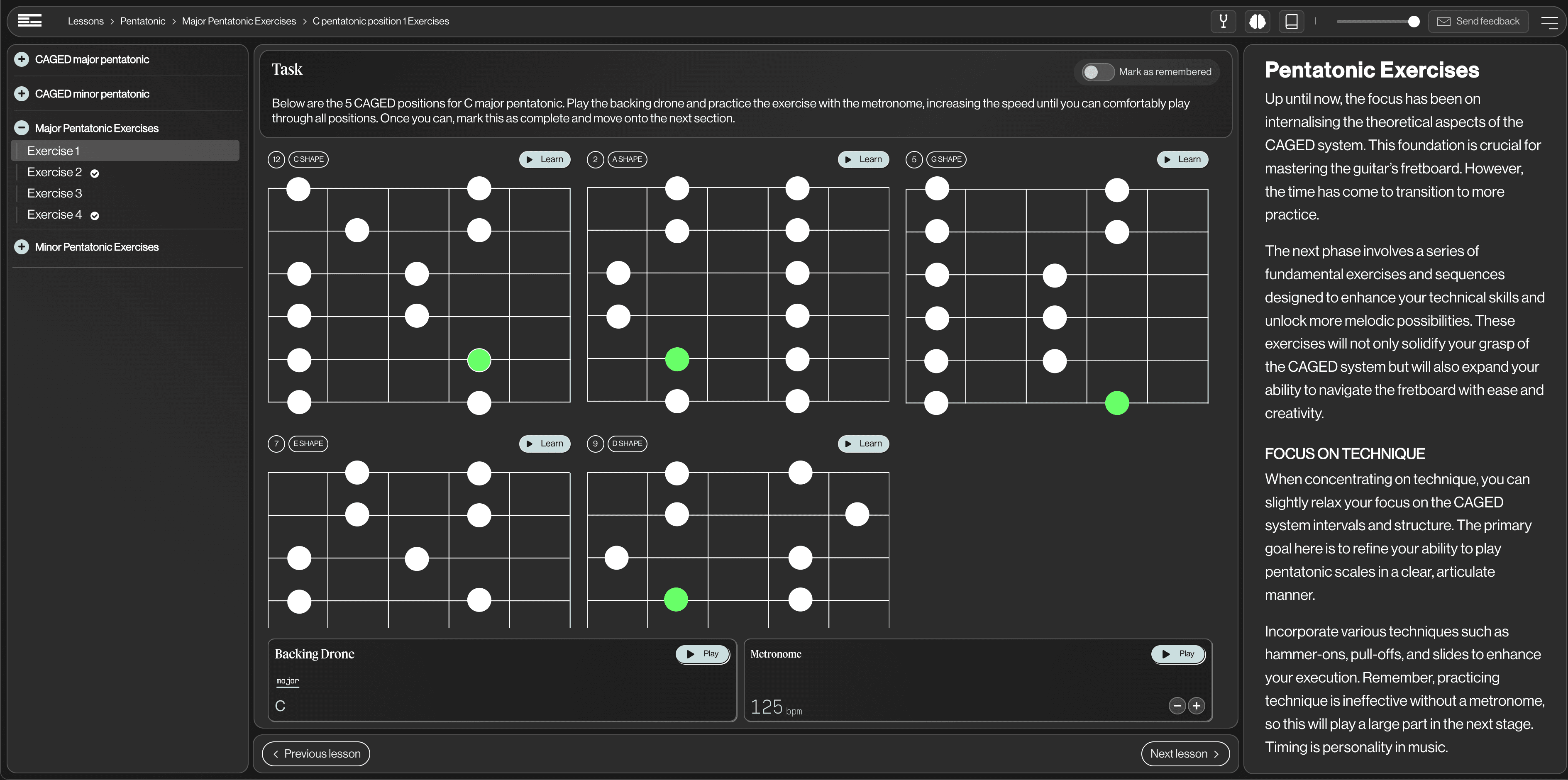The height and width of the screenshot is (780, 1568).
Task: Click the brain icon in the header
Action: 1258,21
